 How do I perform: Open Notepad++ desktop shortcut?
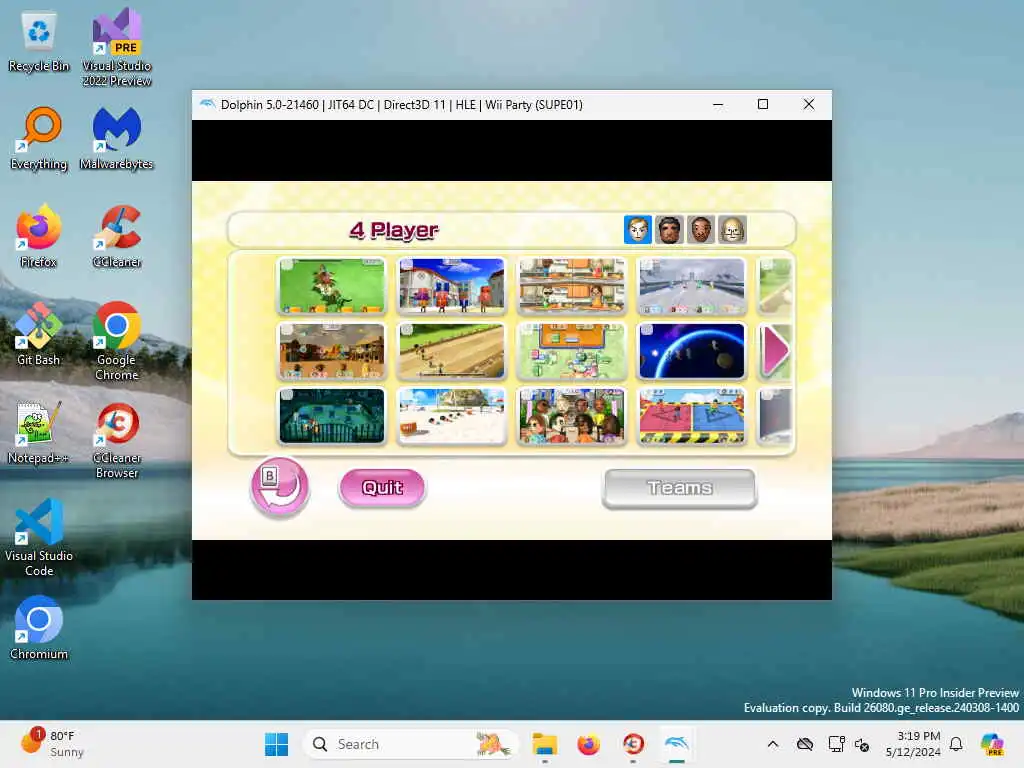[x=39, y=433]
